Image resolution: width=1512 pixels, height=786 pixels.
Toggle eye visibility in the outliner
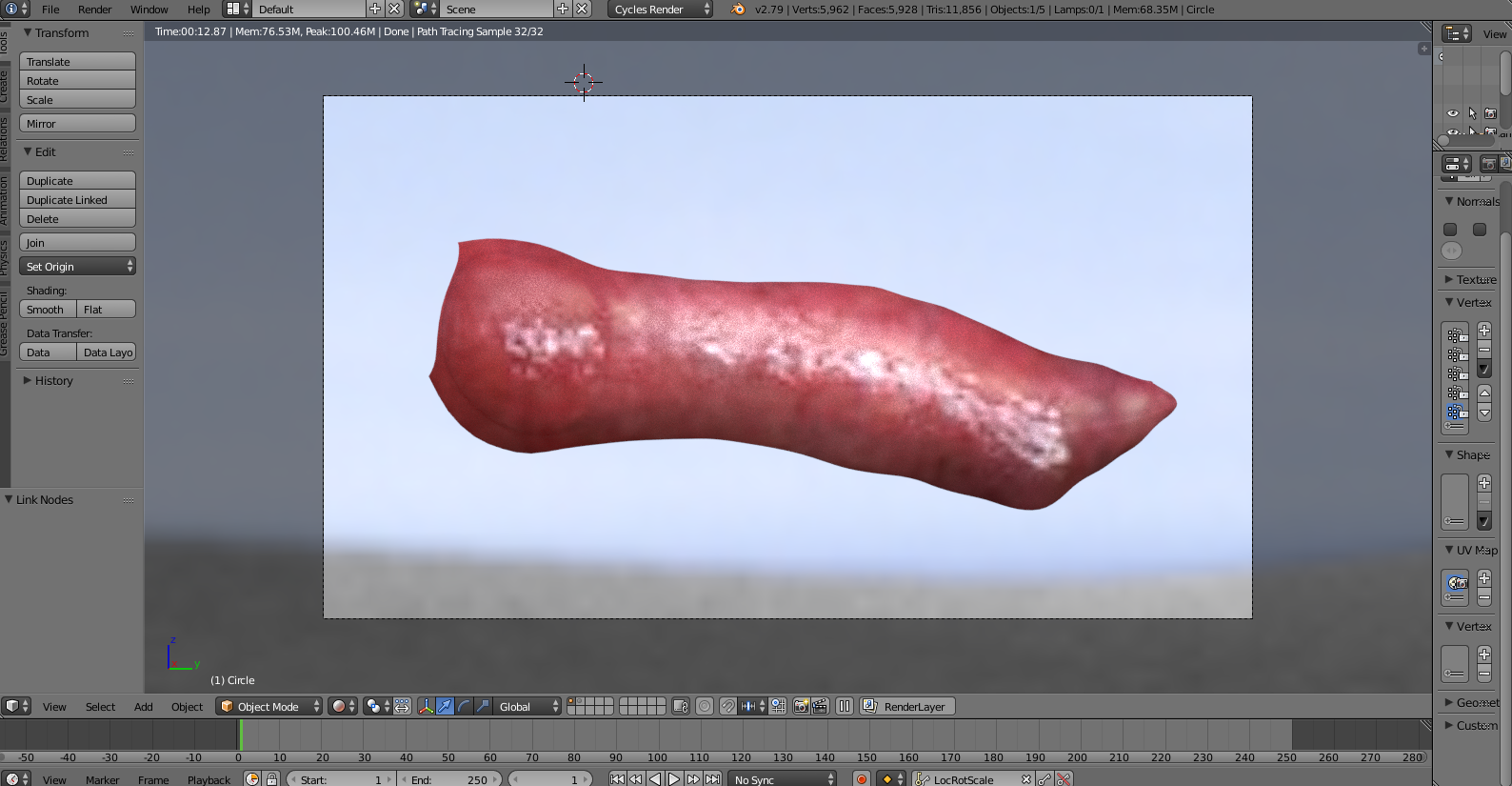tap(1453, 113)
